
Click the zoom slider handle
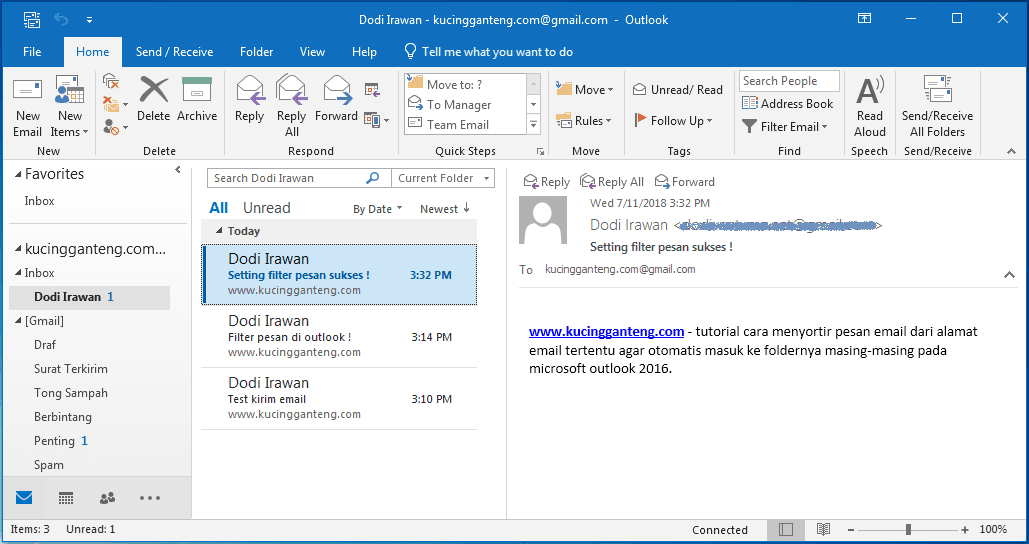tap(908, 530)
